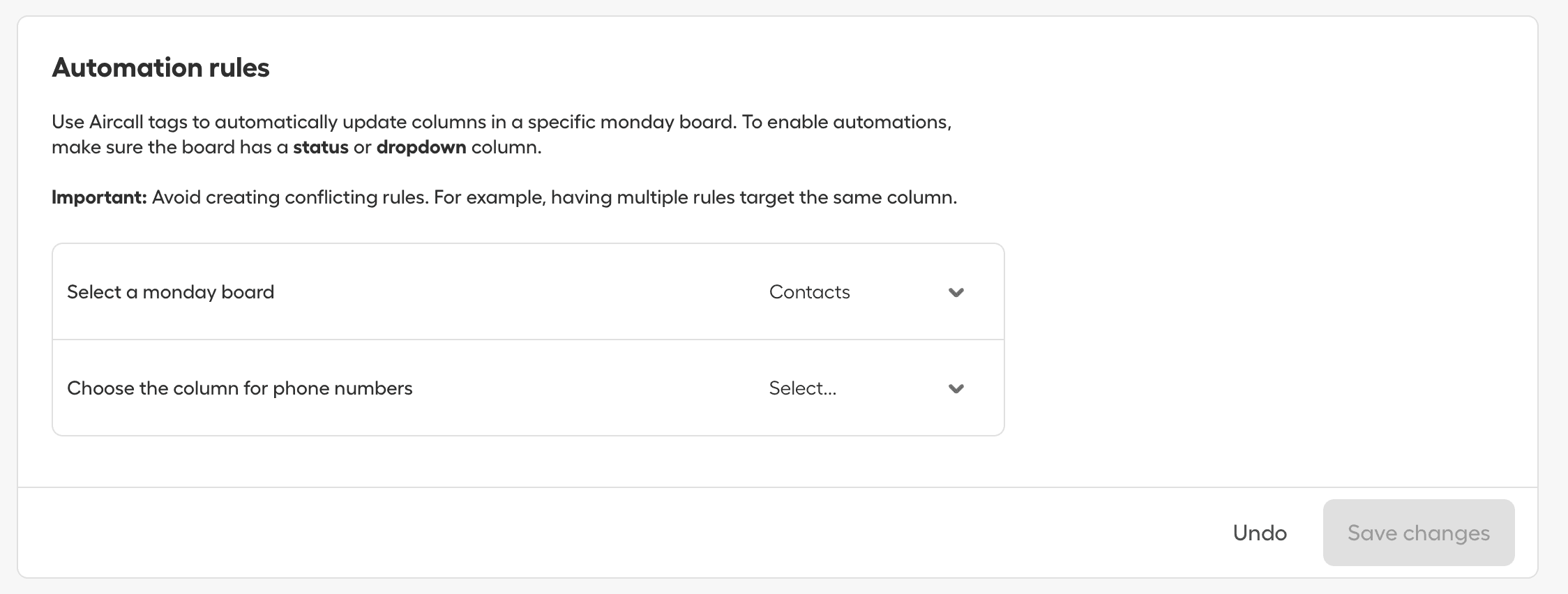The height and width of the screenshot is (594, 1568).
Task: Click the Save changes button
Action: coord(1418,533)
